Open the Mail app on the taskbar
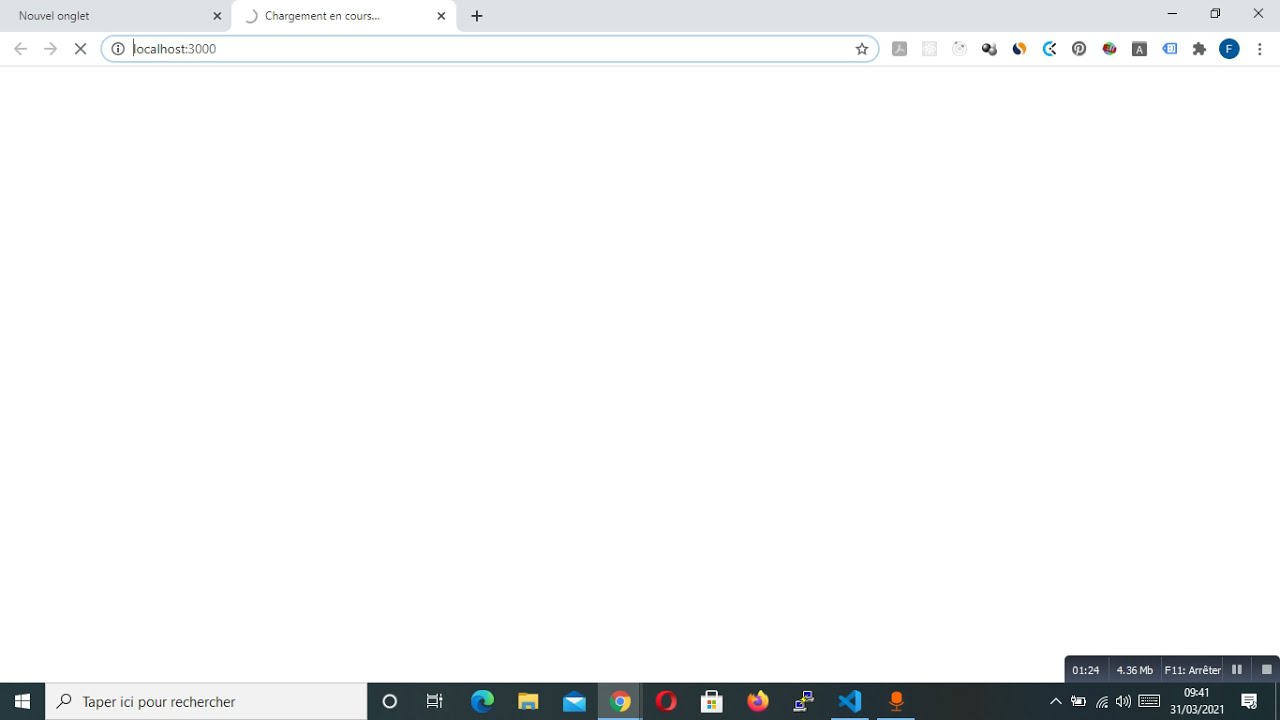1280x720 pixels. click(x=574, y=701)
